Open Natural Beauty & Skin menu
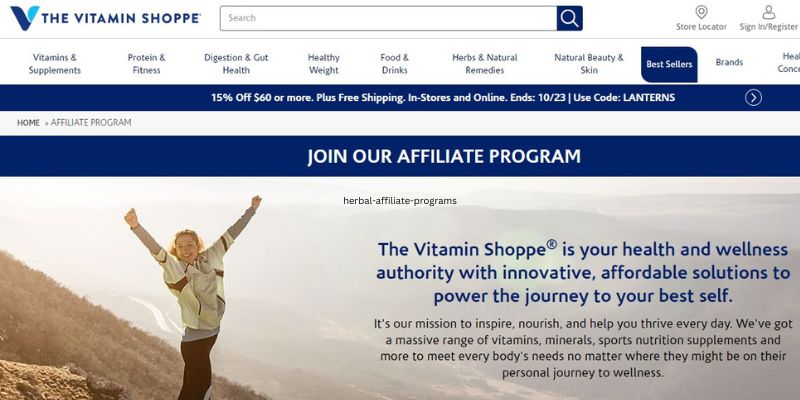 pyautogui.click(x=589, y=64)
